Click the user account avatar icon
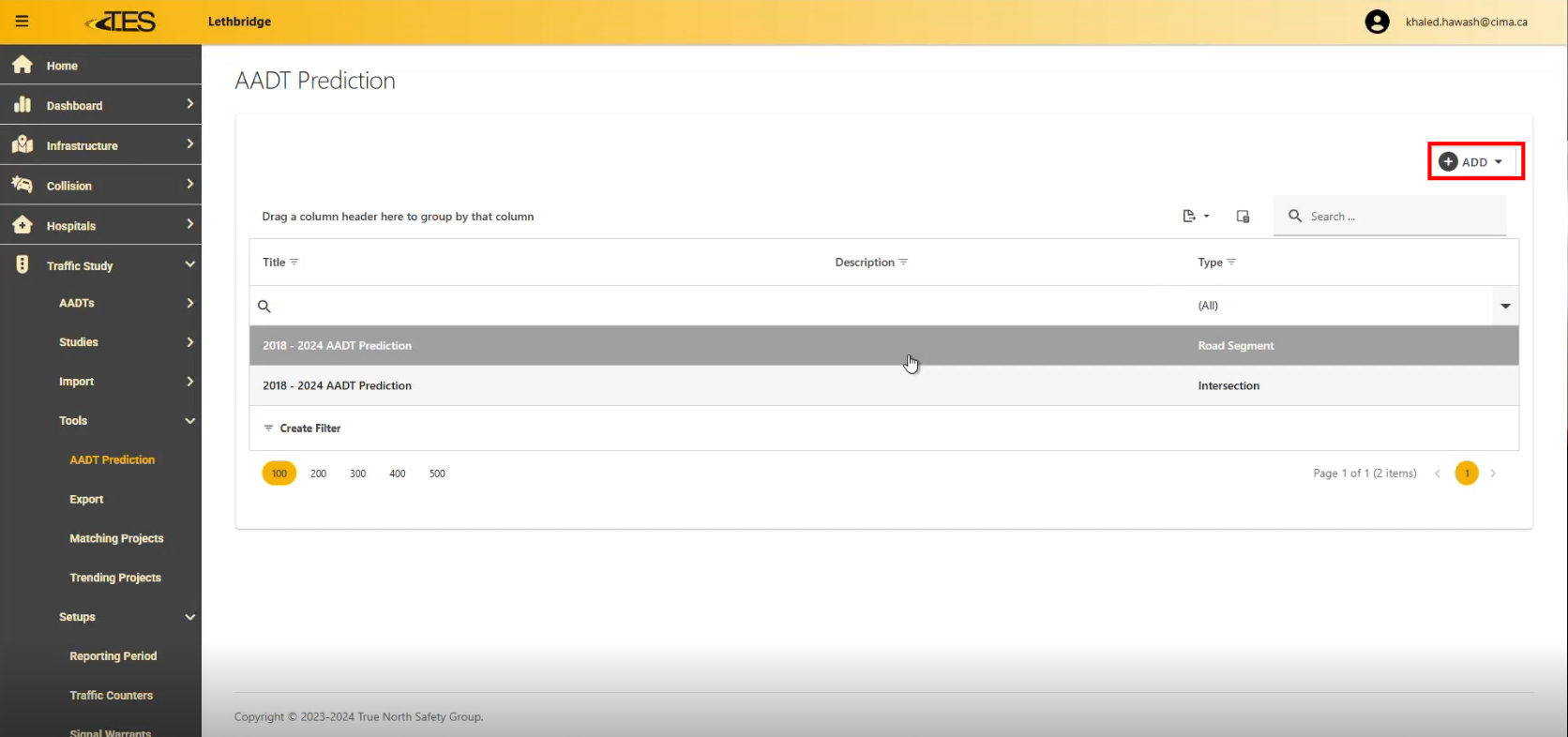Viewport: 1568px width, 737px height. (x=1377, y=22)
